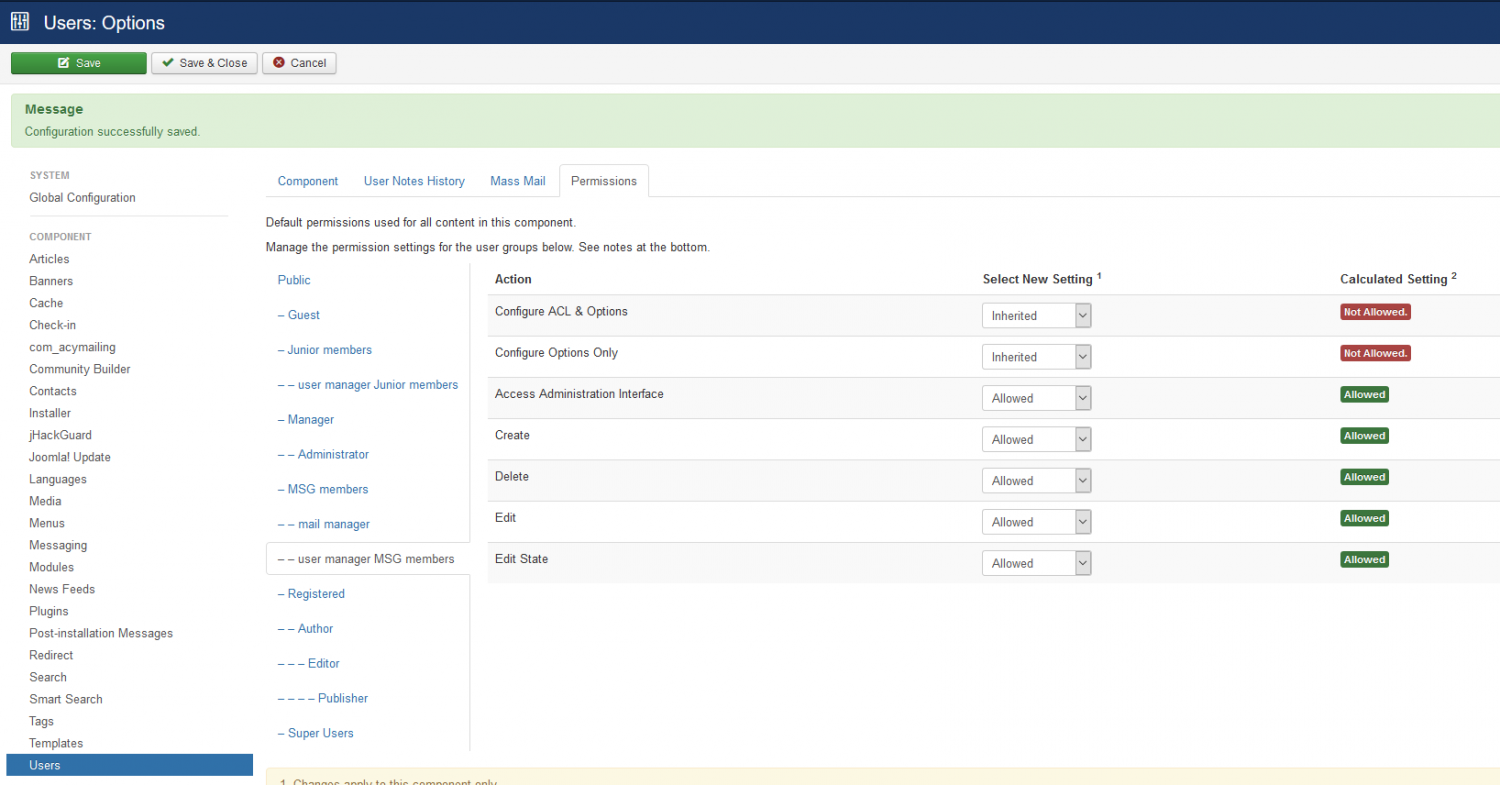Screen dimensions: 1500x785
Task: Open Redirect component options
Action: click(51, 655)
